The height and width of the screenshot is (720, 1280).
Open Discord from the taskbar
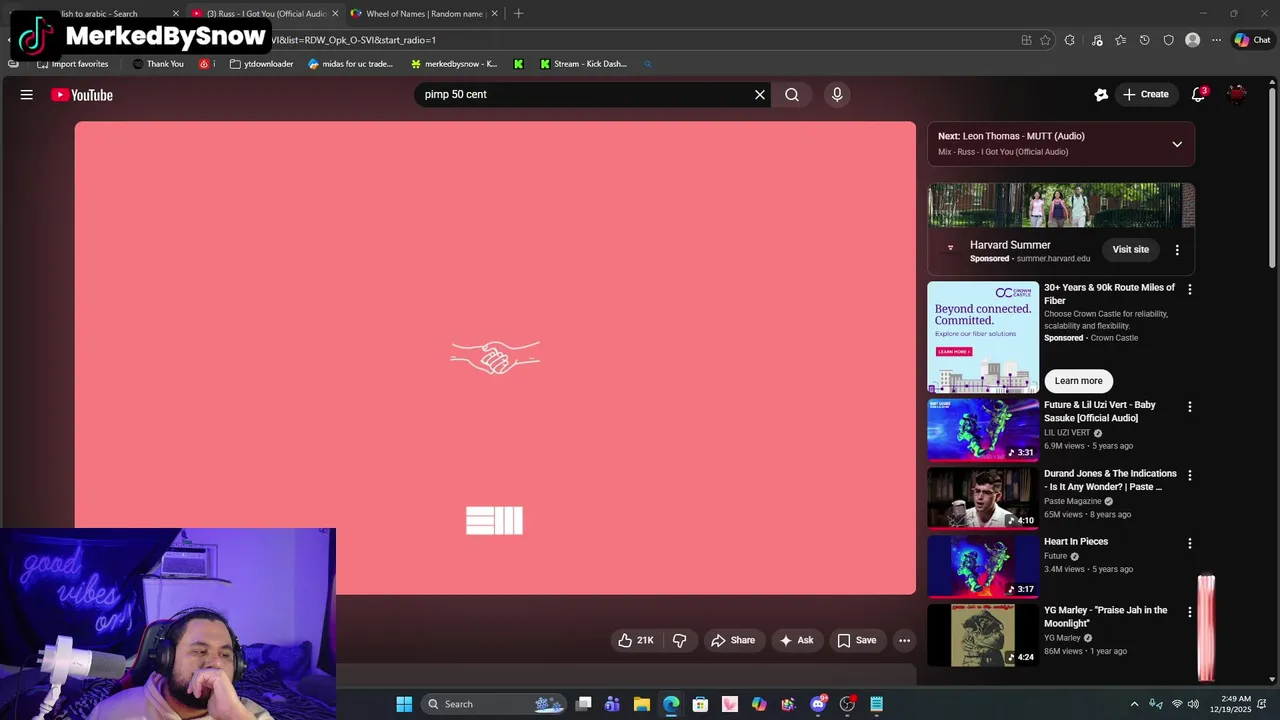click(x=818, y=704)
